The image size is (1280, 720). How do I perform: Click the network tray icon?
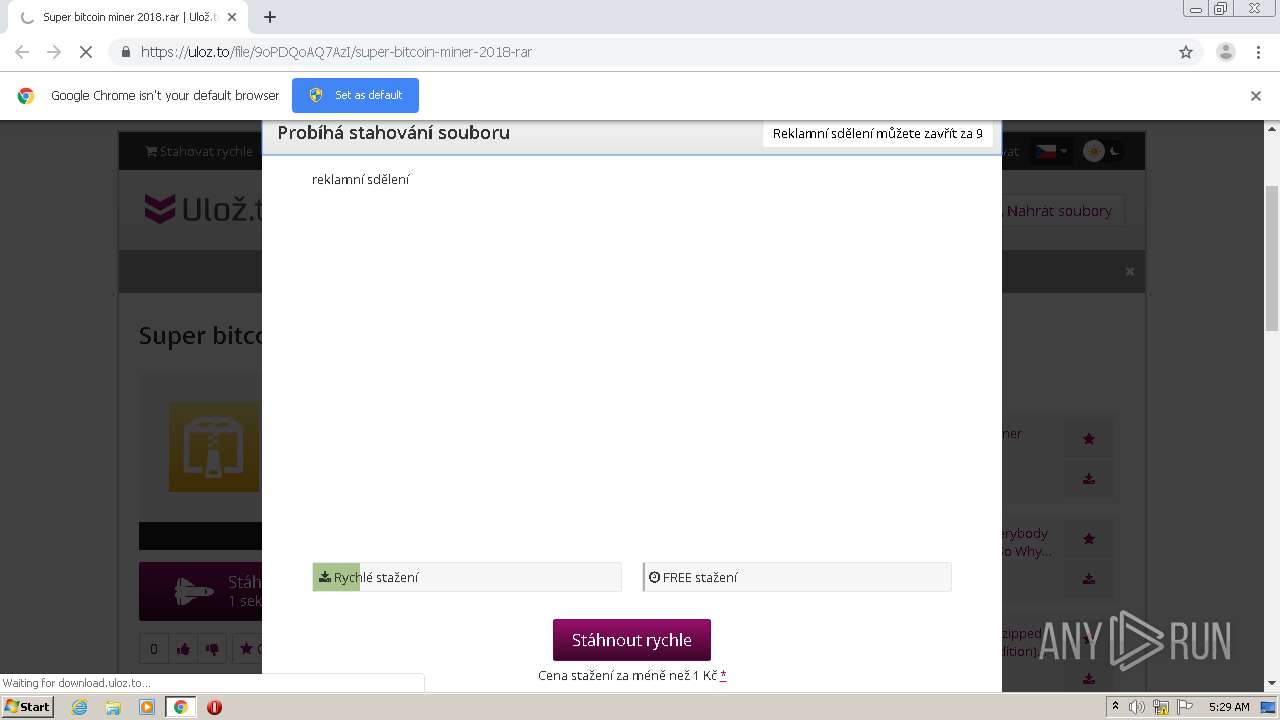(x=1160, y=707)
